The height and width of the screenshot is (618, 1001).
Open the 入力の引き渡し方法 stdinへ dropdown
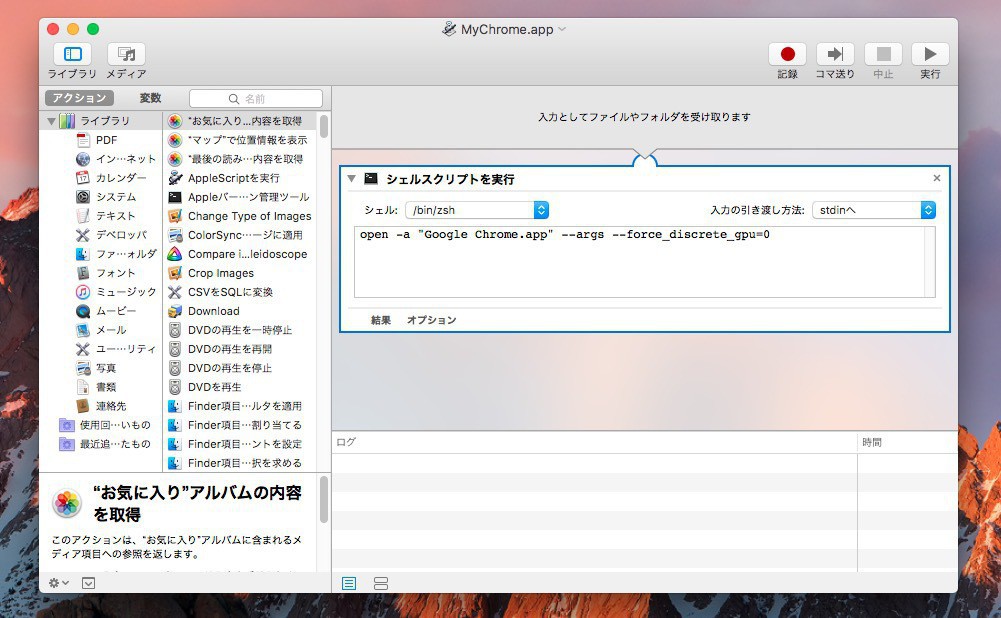[874, 210]
